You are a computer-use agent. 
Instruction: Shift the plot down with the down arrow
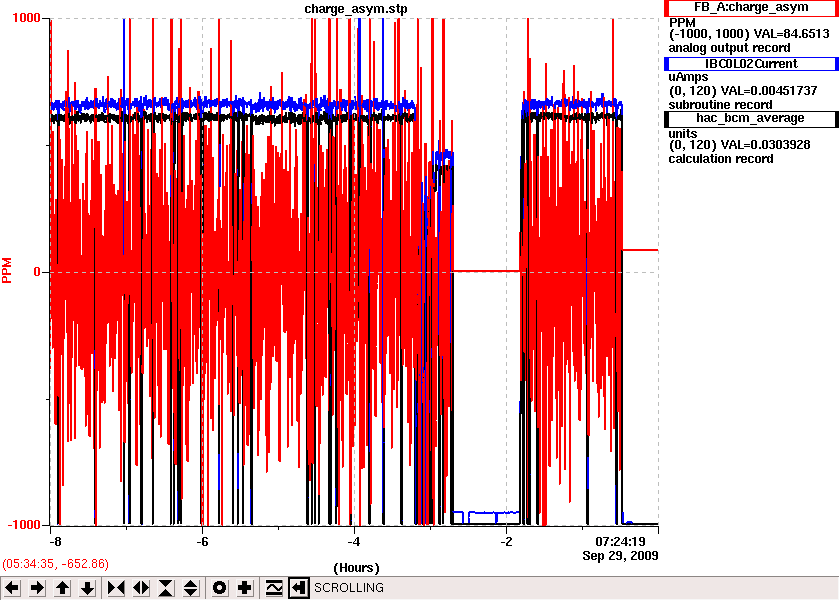[87, 588]
